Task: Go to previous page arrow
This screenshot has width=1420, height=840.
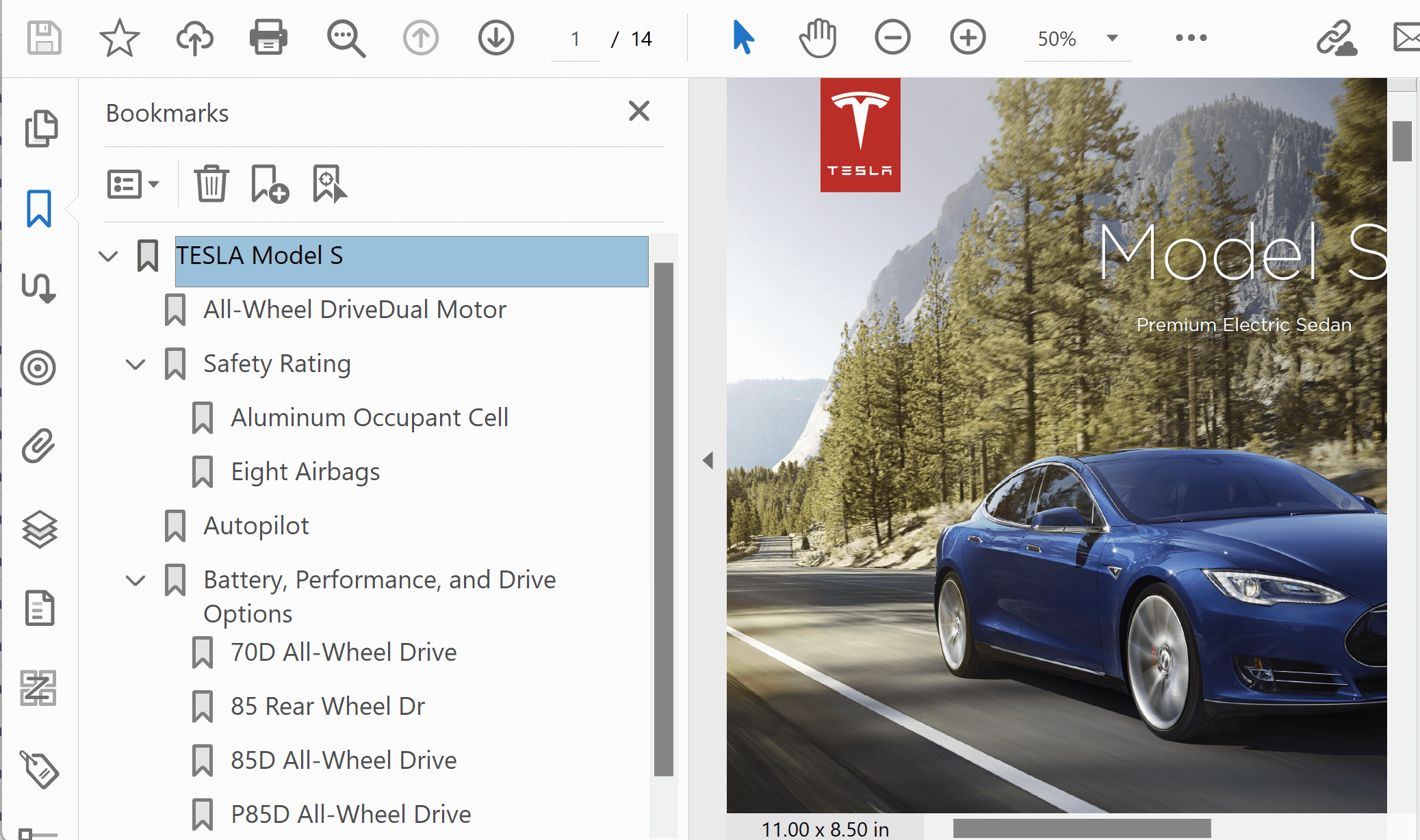Action: pos(420,38)
